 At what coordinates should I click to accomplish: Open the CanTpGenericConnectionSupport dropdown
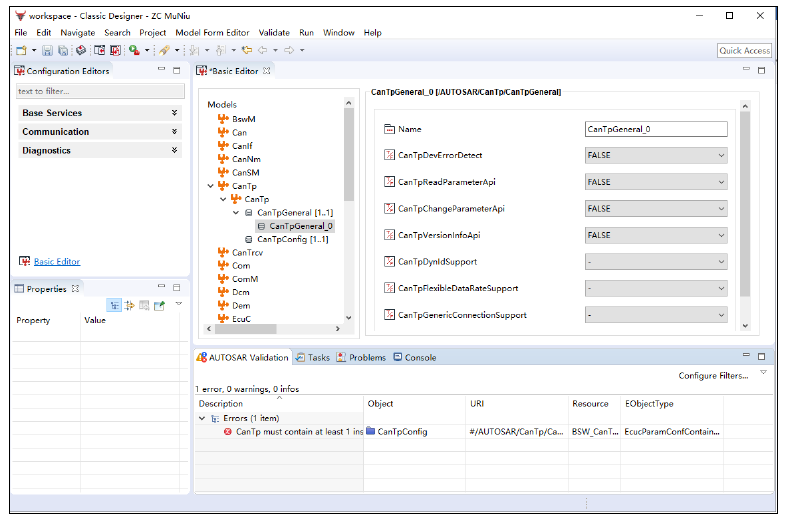click(x=656, y=315)
